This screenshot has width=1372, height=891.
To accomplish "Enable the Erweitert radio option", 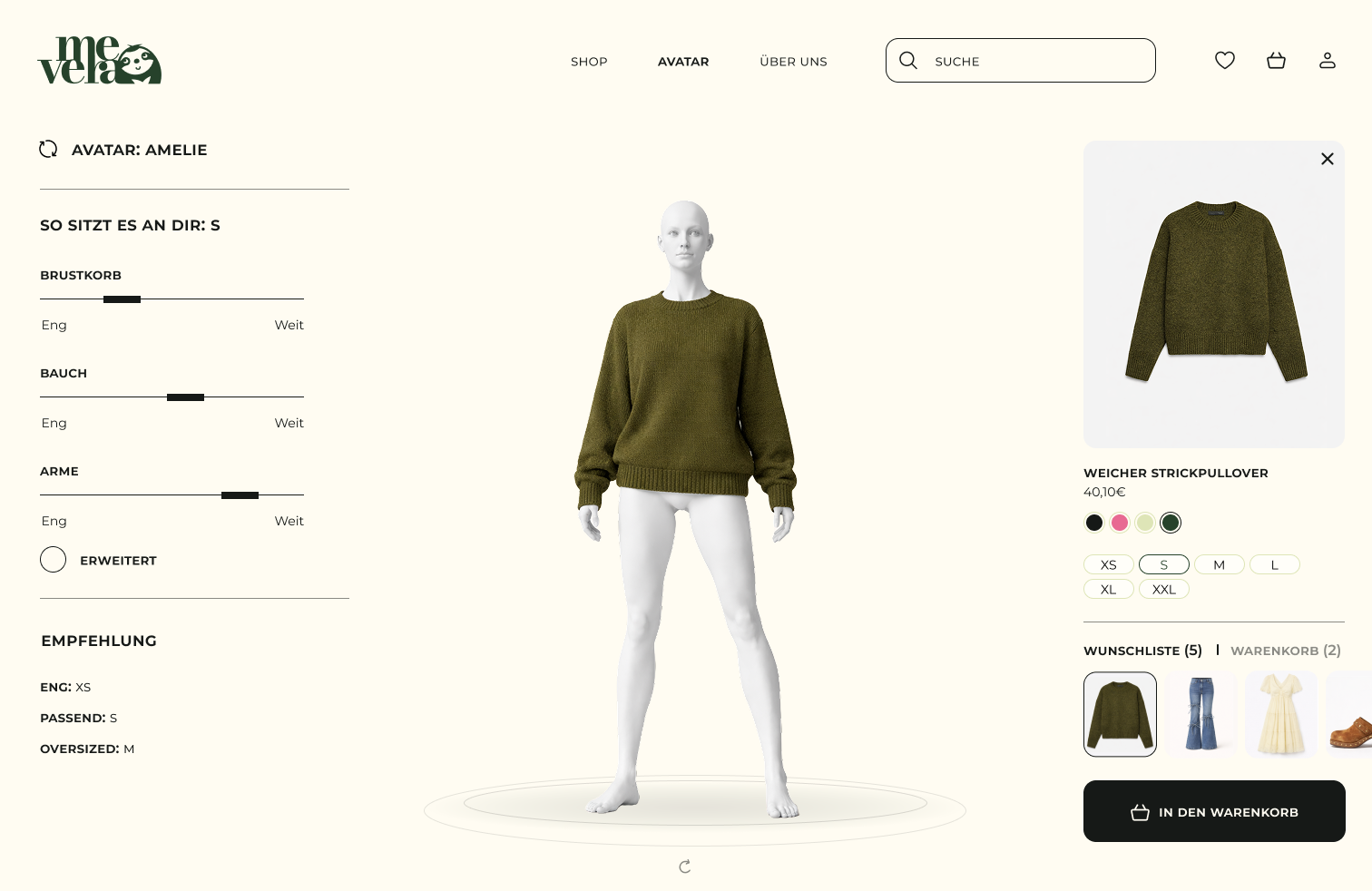I will click(54, 560).
